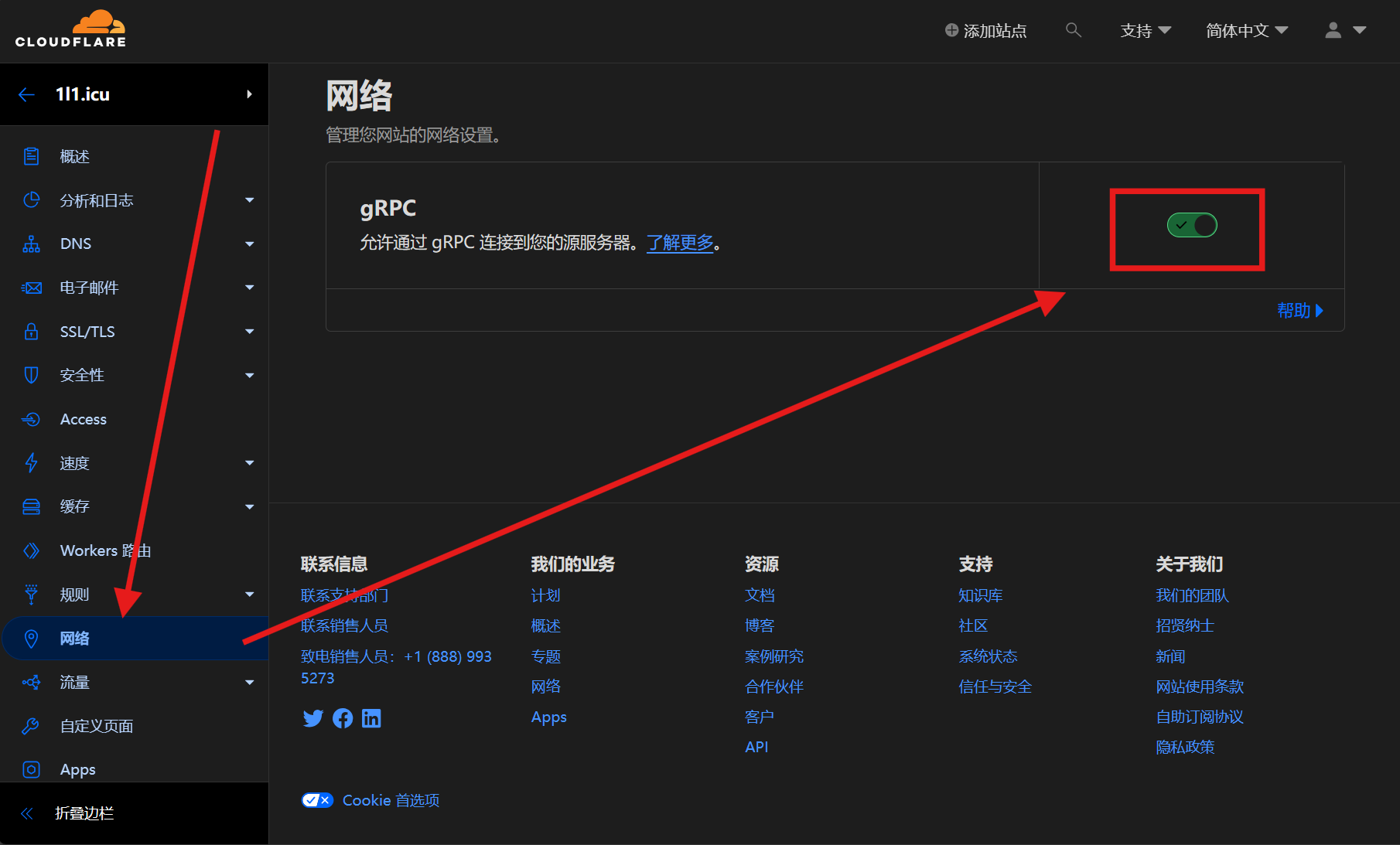Screen dimensions: 1400x845
Task: Expand the 速度 submenu arrow
Action: coord(249,463)
